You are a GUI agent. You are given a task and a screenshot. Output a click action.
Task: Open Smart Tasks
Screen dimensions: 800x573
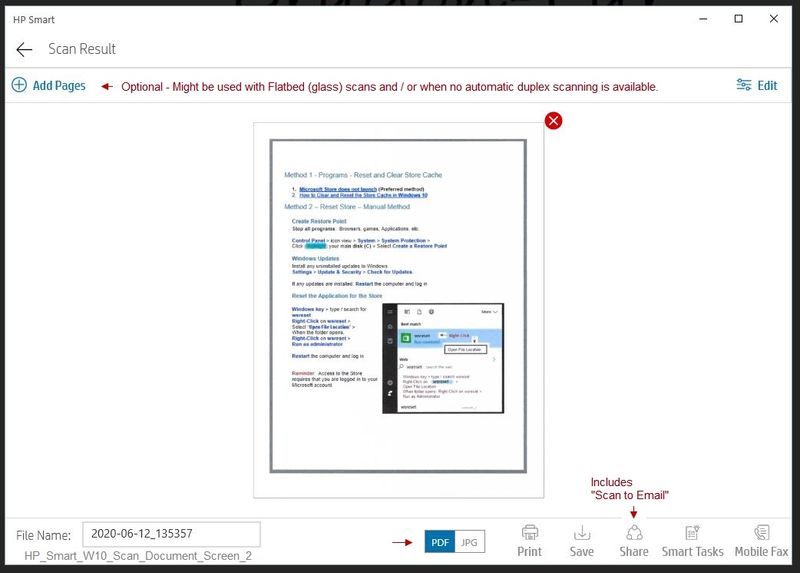pyautogui.click(x=692, y=541)
